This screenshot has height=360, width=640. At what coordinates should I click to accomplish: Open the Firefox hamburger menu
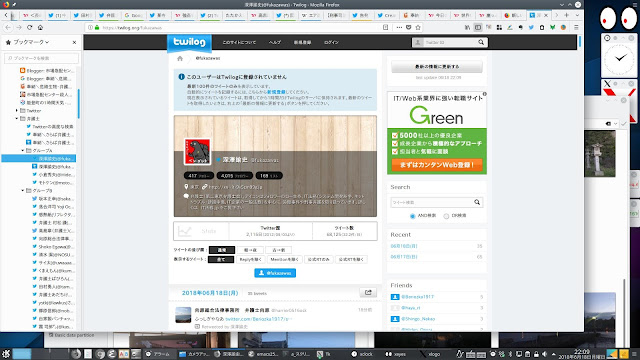tap(576, 27)
